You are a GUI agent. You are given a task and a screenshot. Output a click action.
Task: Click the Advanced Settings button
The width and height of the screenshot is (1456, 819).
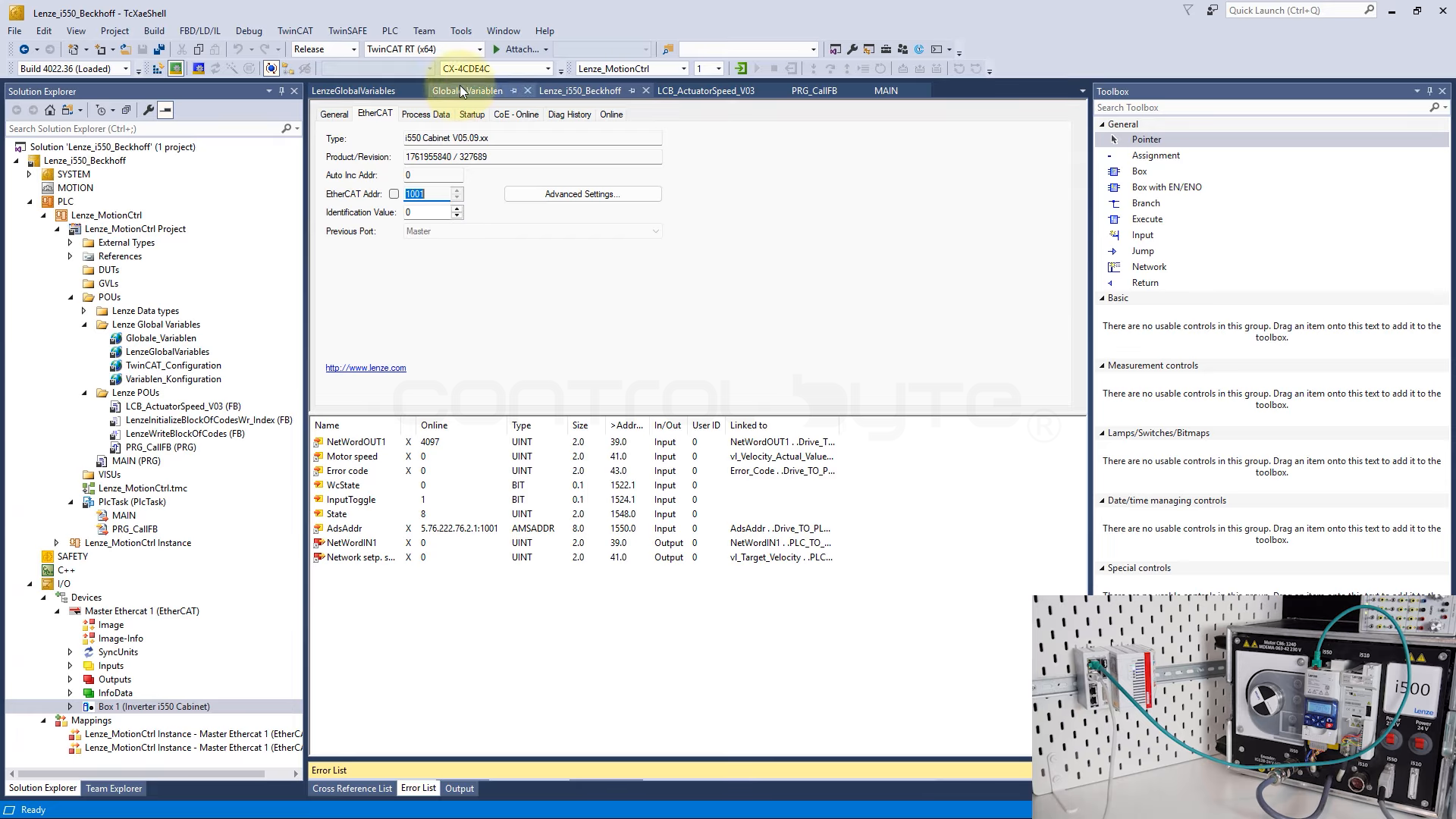pos(582,194)
